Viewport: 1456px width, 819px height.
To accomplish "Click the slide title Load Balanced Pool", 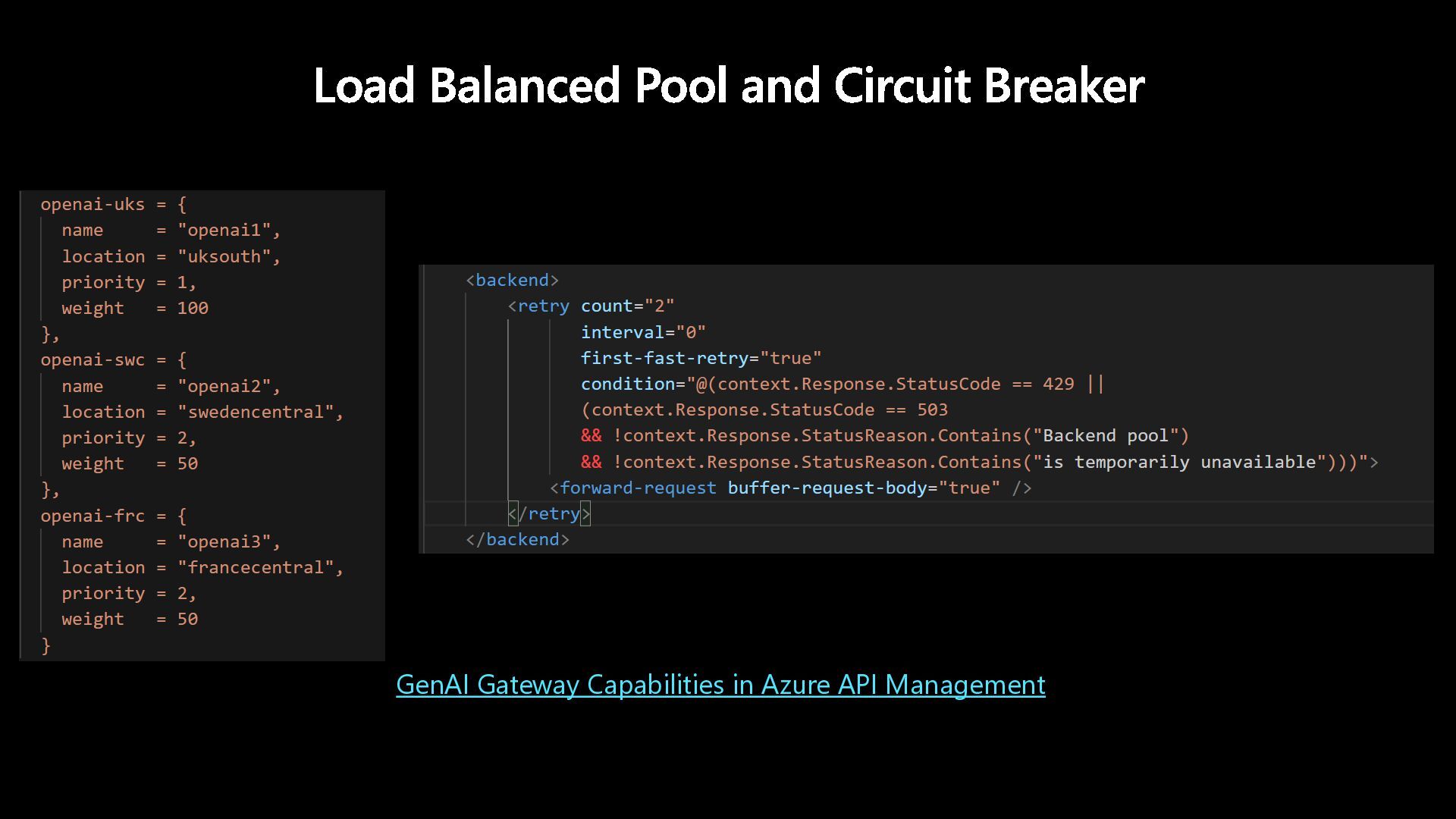I will (728, 85).
